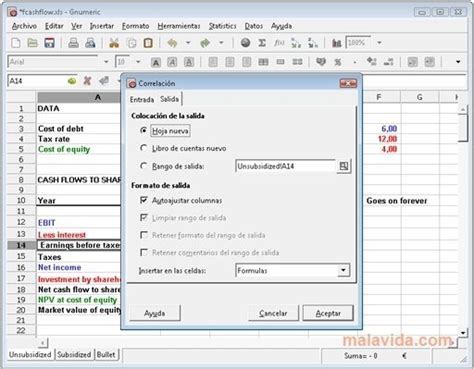Image resolution: width=474 pixels, height=369 pixels.
Task: Click the Rango de salida input field
Action: 286,166
